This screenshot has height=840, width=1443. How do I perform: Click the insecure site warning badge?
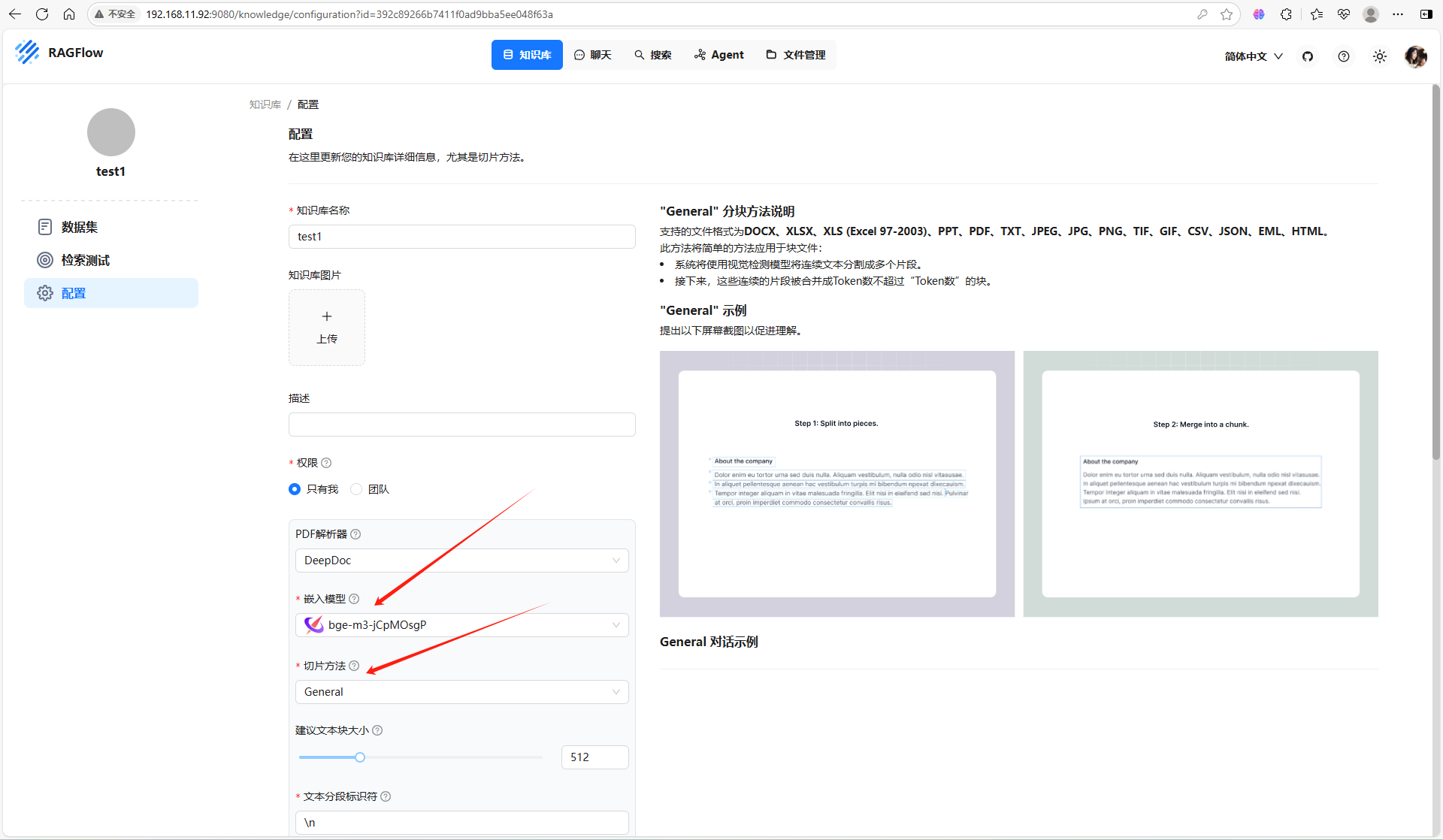[115, 14]
